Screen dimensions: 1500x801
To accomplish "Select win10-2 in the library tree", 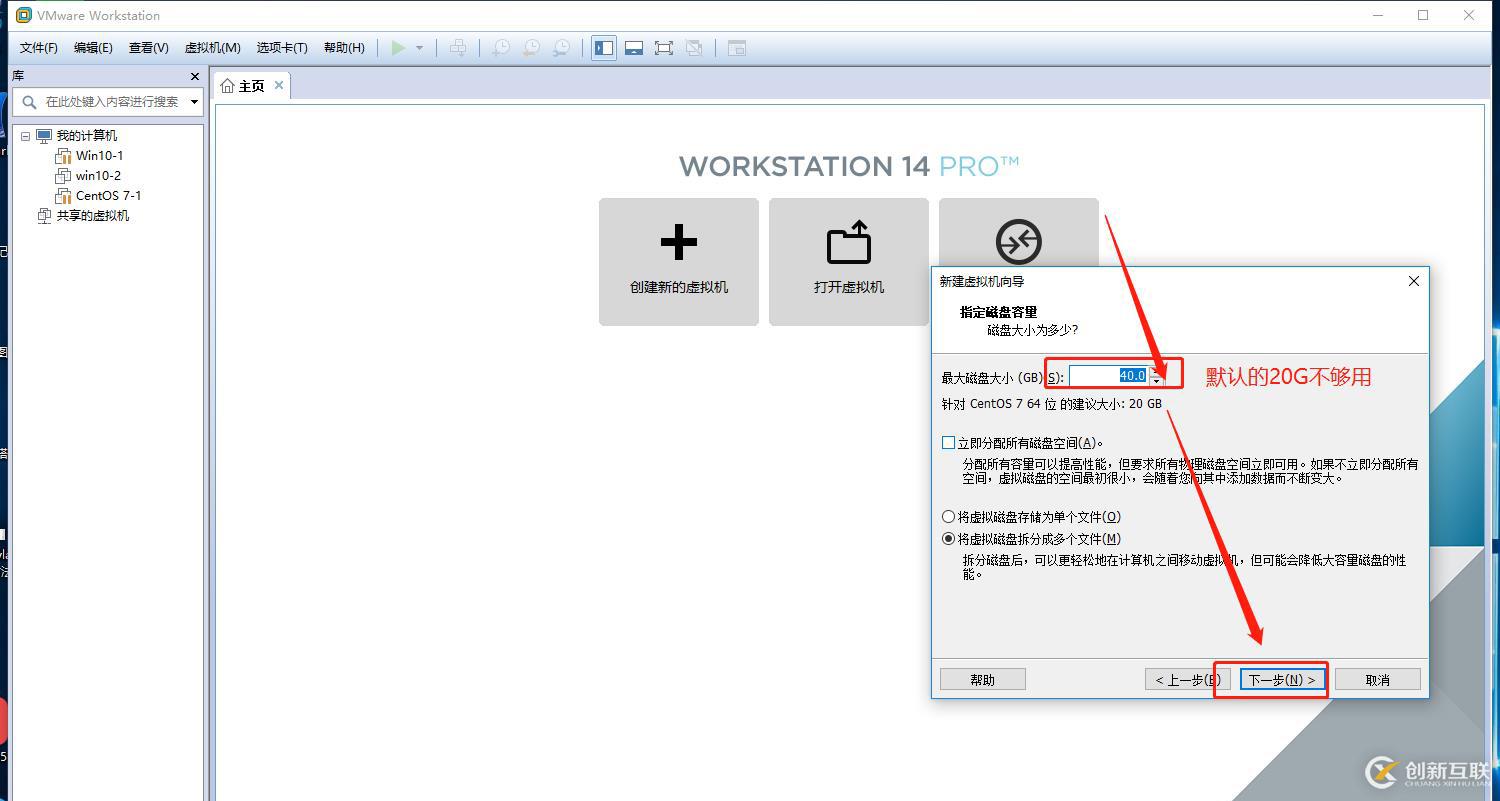I will (98, 176).
